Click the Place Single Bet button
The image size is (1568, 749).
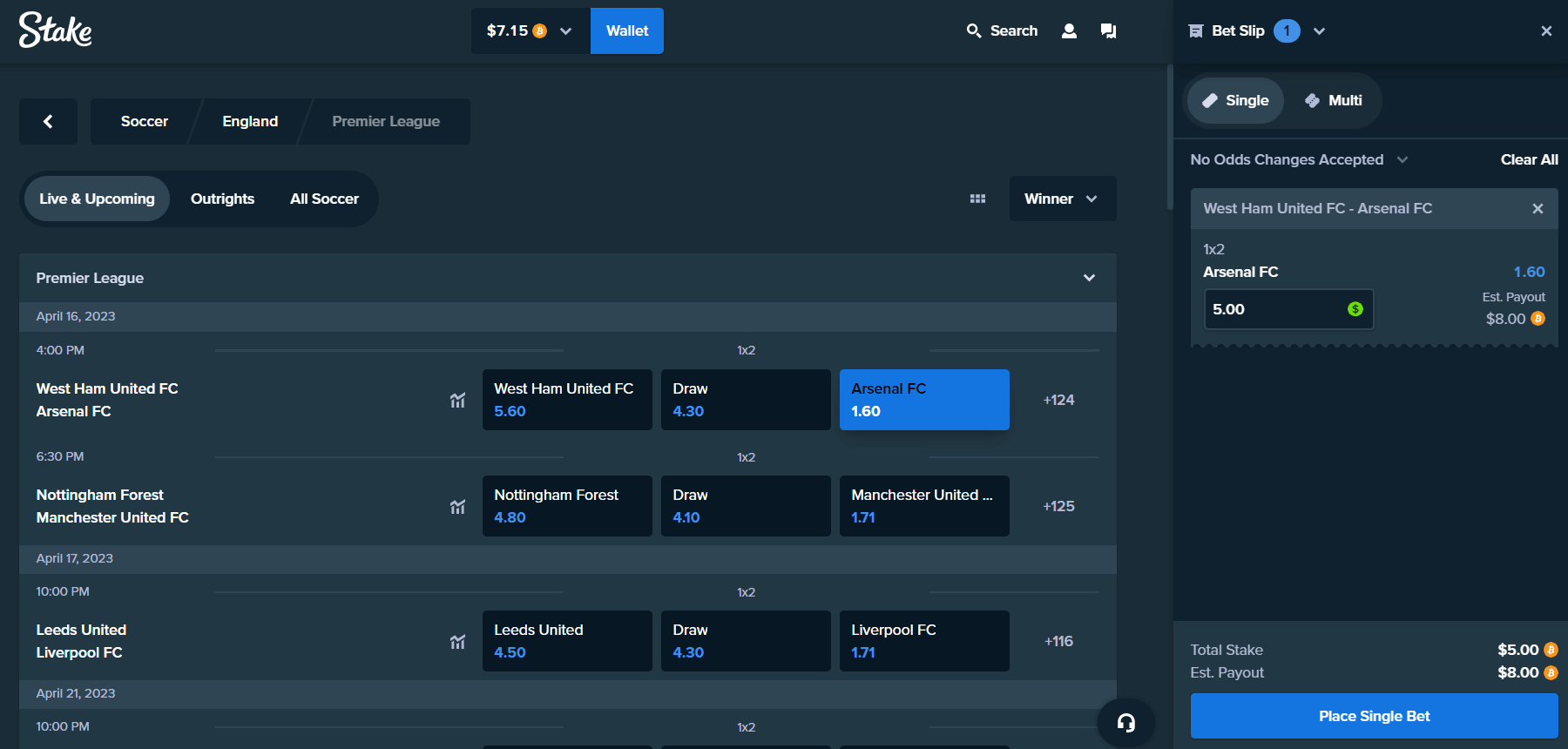[x=1374, y=716]
